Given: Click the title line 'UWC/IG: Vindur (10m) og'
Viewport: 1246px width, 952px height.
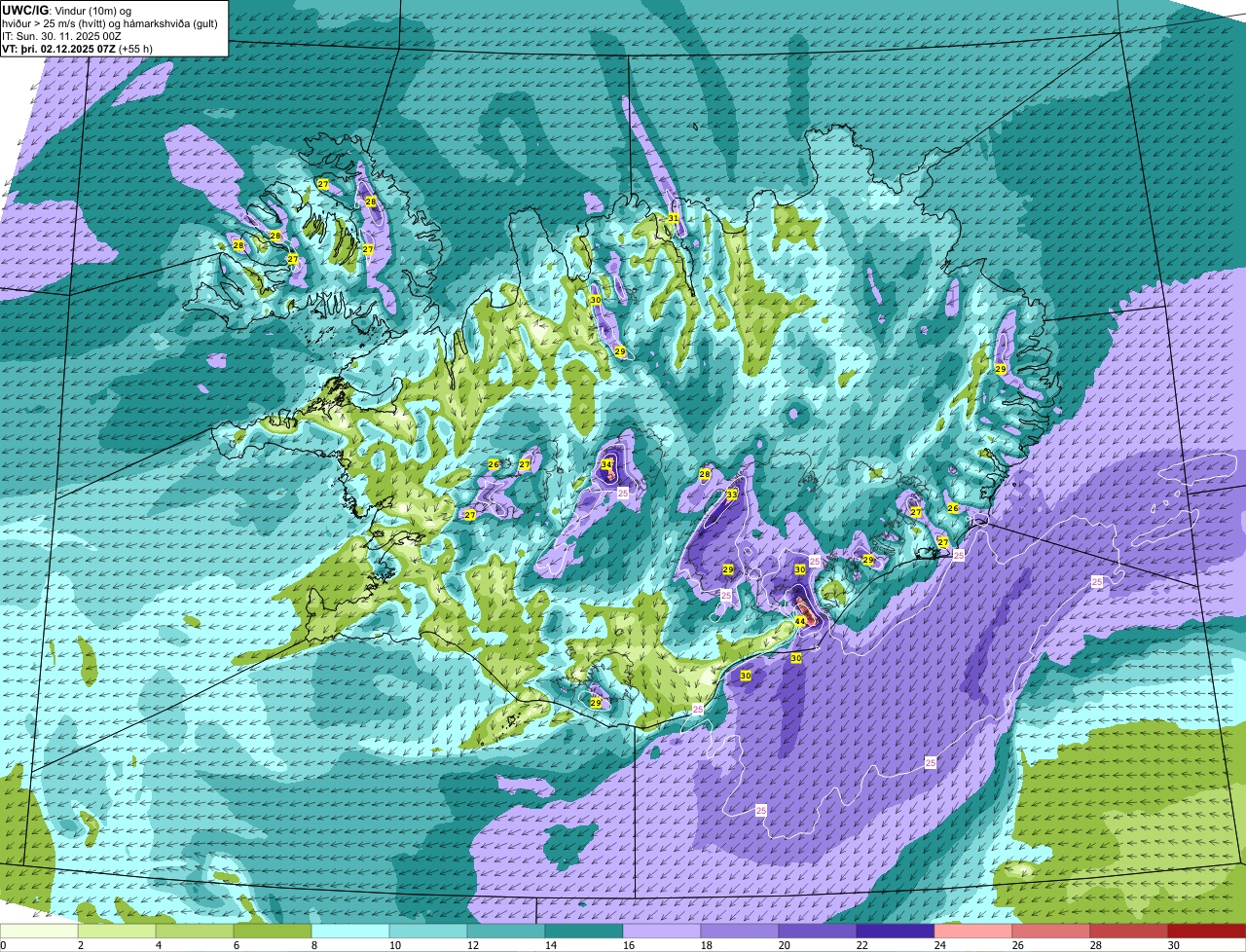Looking at the screenshot, I should 65,10.
